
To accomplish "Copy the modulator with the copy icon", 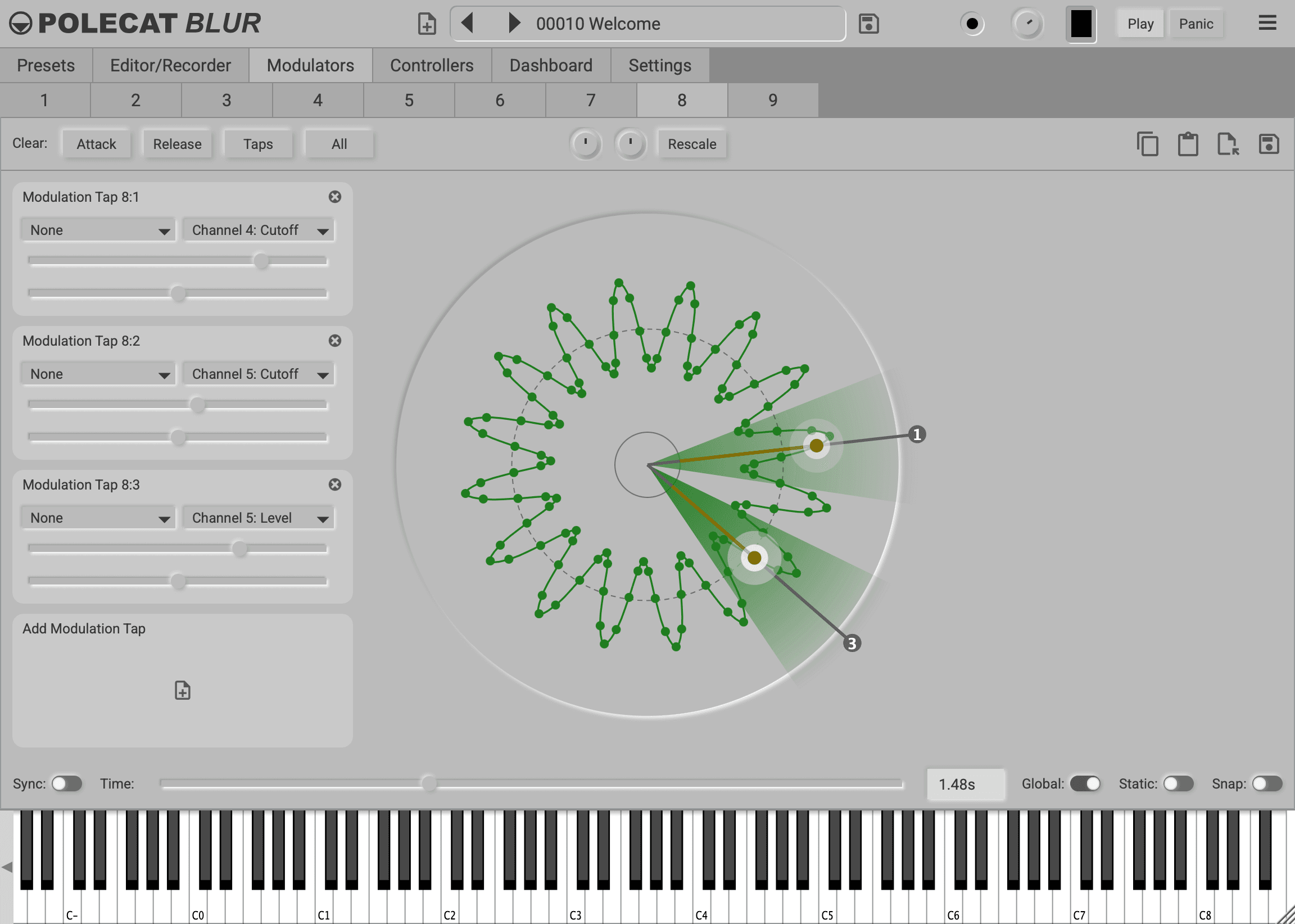I will pyautogui.click(x=1147, y=144).
